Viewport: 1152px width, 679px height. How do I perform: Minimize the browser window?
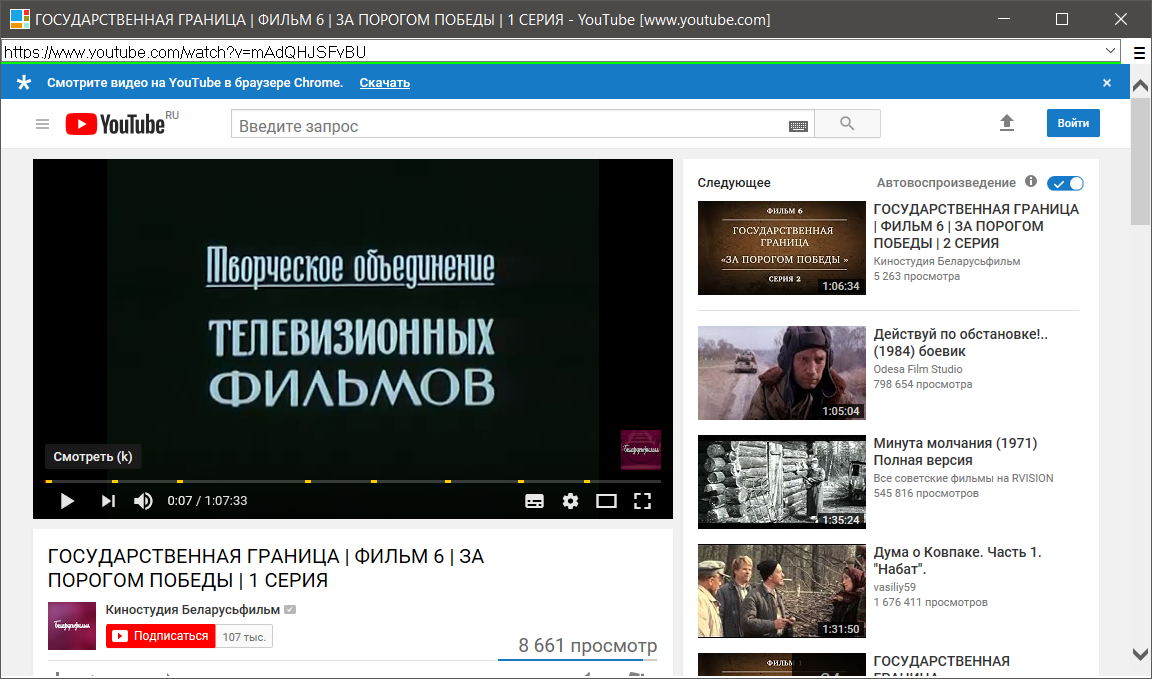[1004, 19]
